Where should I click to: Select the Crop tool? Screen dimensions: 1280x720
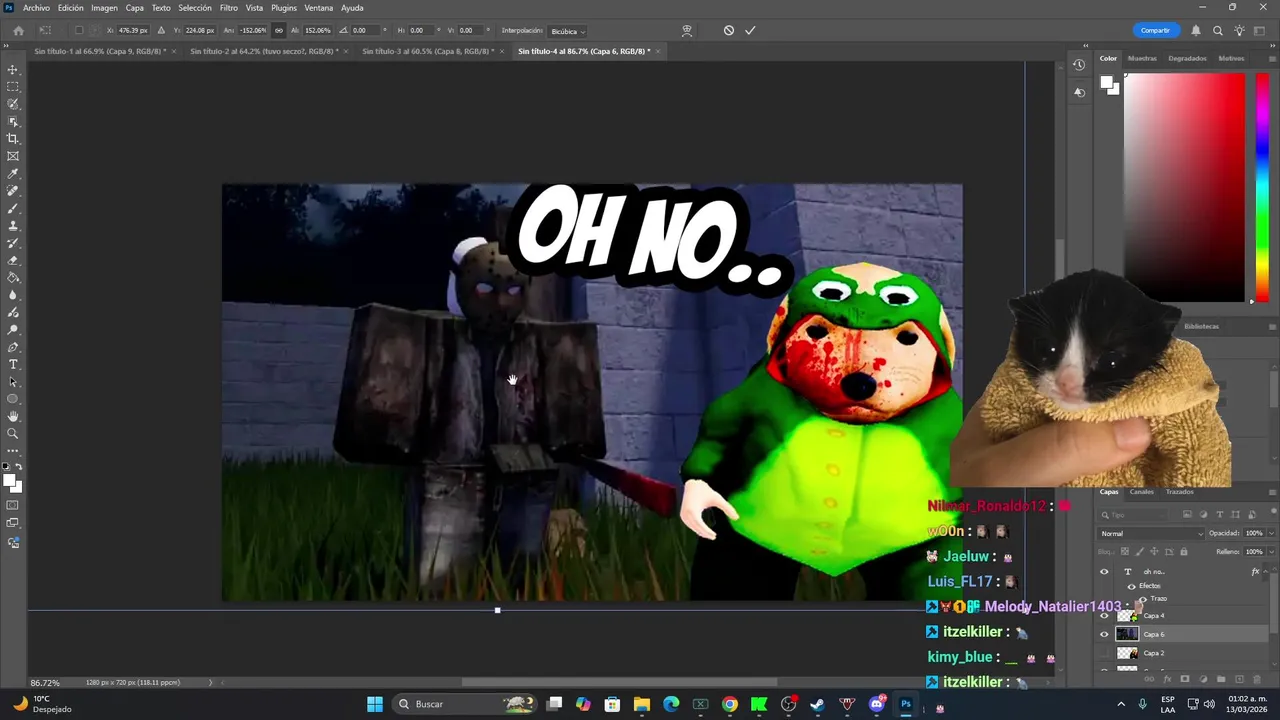click(13, 139)
